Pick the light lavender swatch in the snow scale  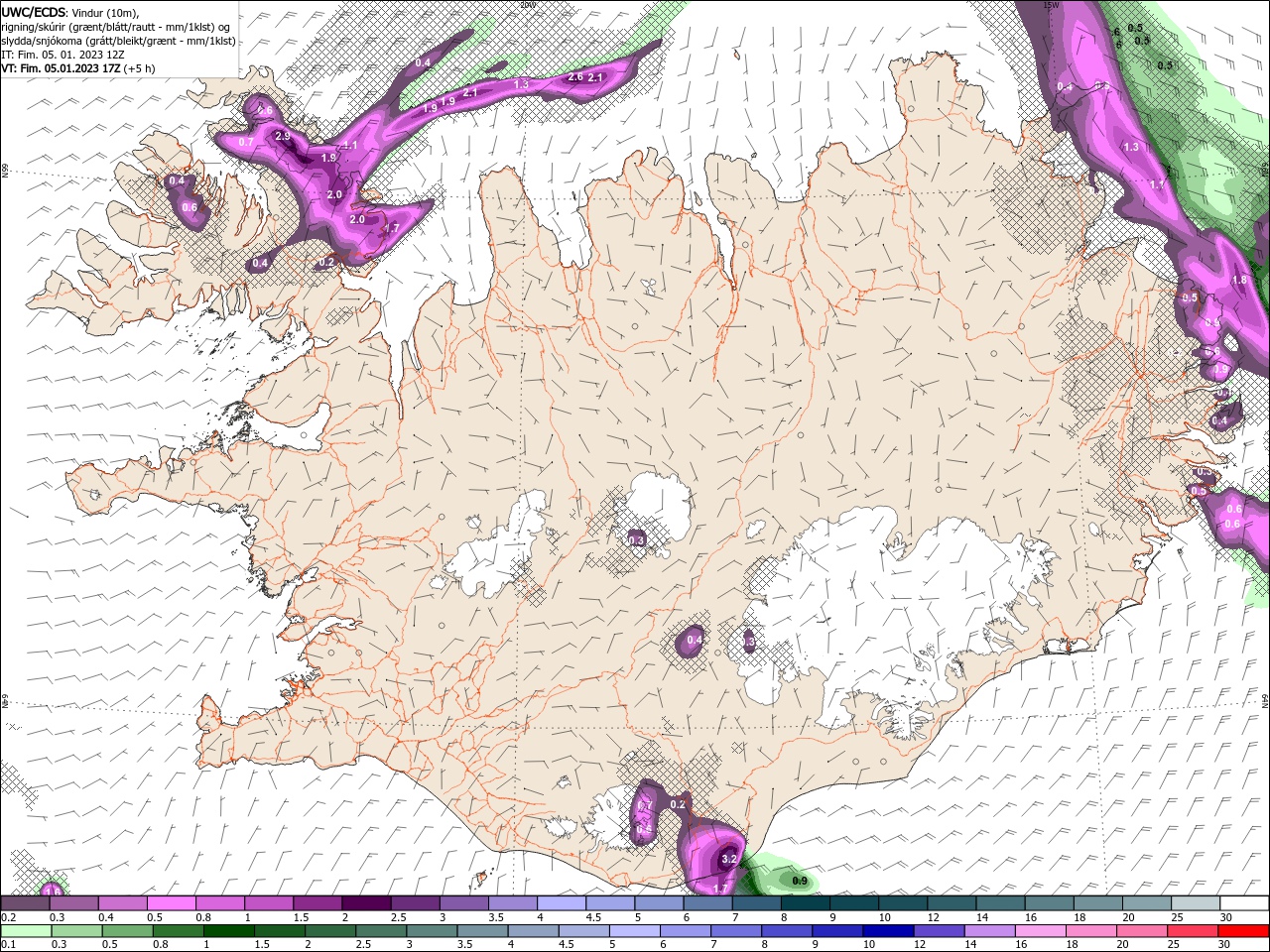(562, 903)
